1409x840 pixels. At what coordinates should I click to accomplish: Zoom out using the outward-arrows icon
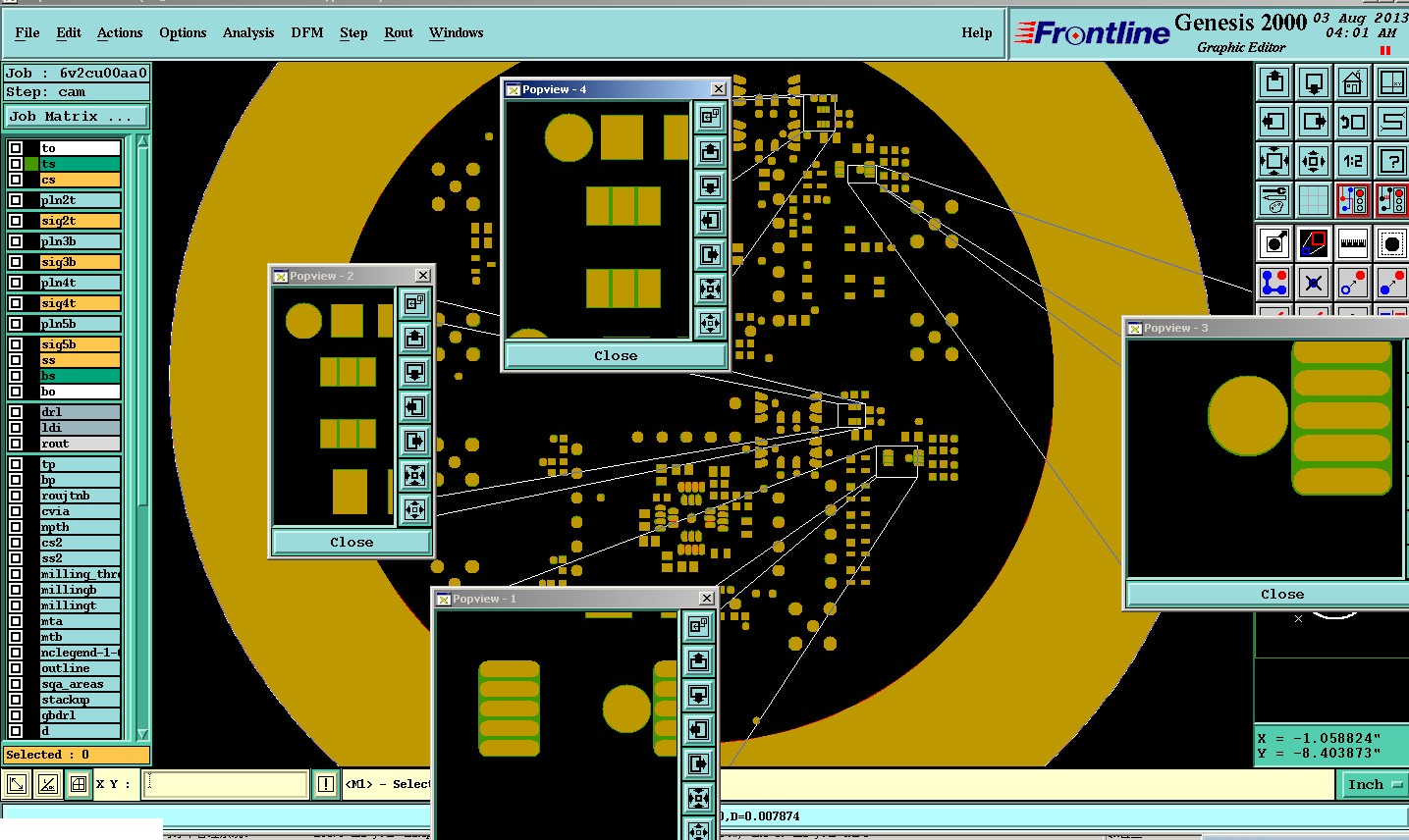tap(1314, 161)
